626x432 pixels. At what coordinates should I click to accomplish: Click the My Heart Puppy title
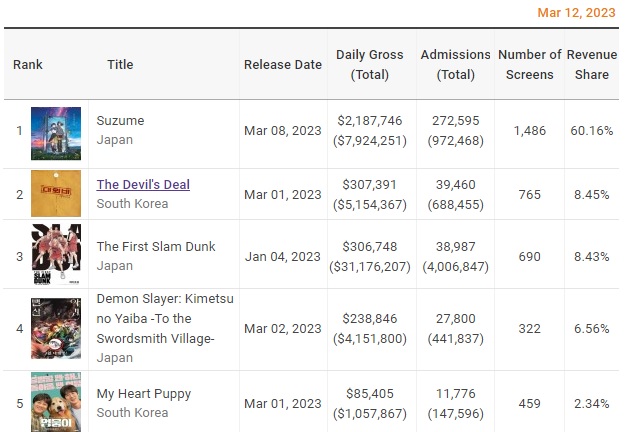[144, 394]
